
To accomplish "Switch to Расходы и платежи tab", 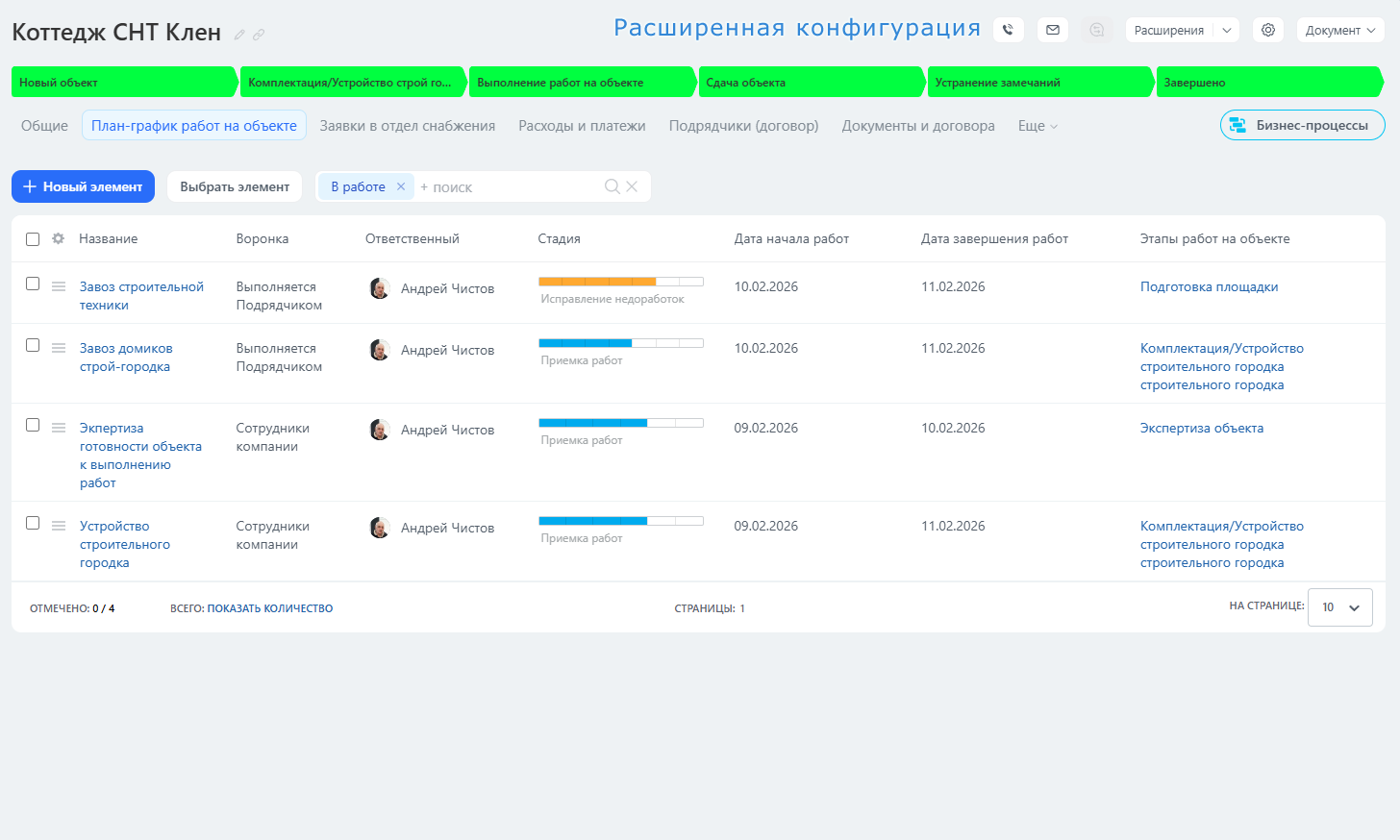I will point(582,126).
